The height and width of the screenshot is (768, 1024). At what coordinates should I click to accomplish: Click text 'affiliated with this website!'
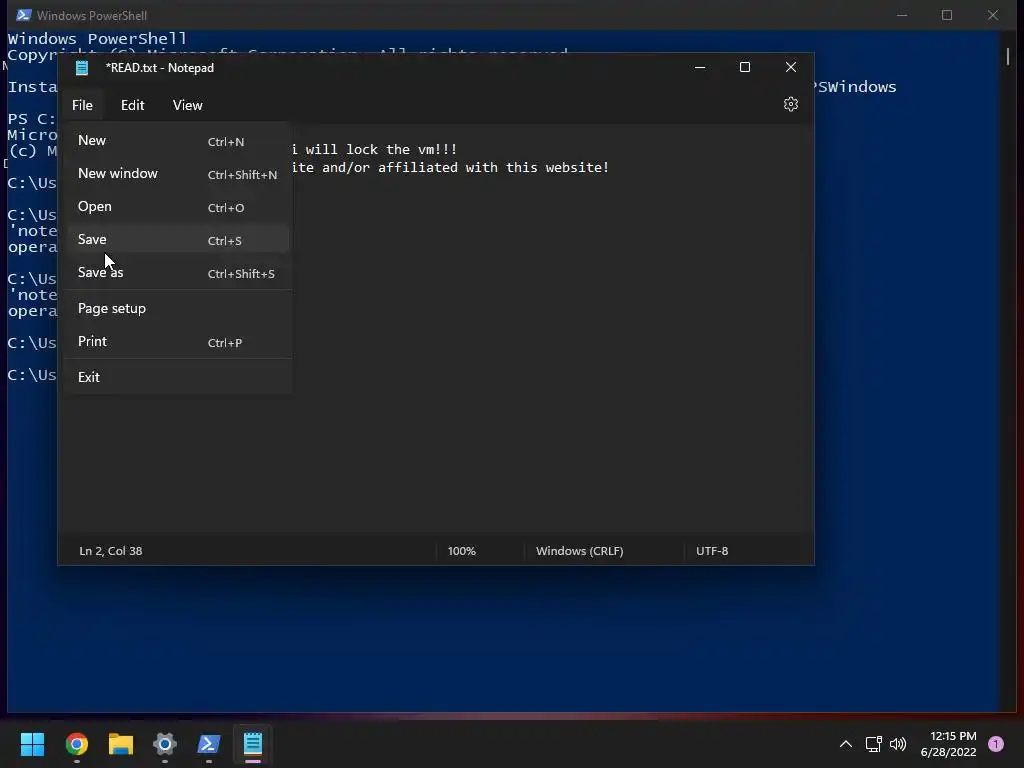[x=494, y=167]
